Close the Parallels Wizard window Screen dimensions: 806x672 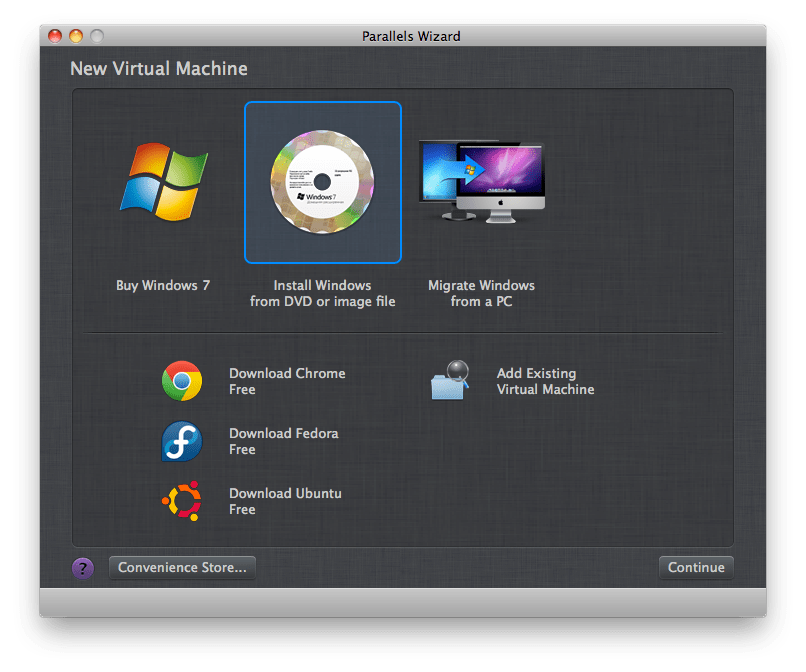[57, 37]
